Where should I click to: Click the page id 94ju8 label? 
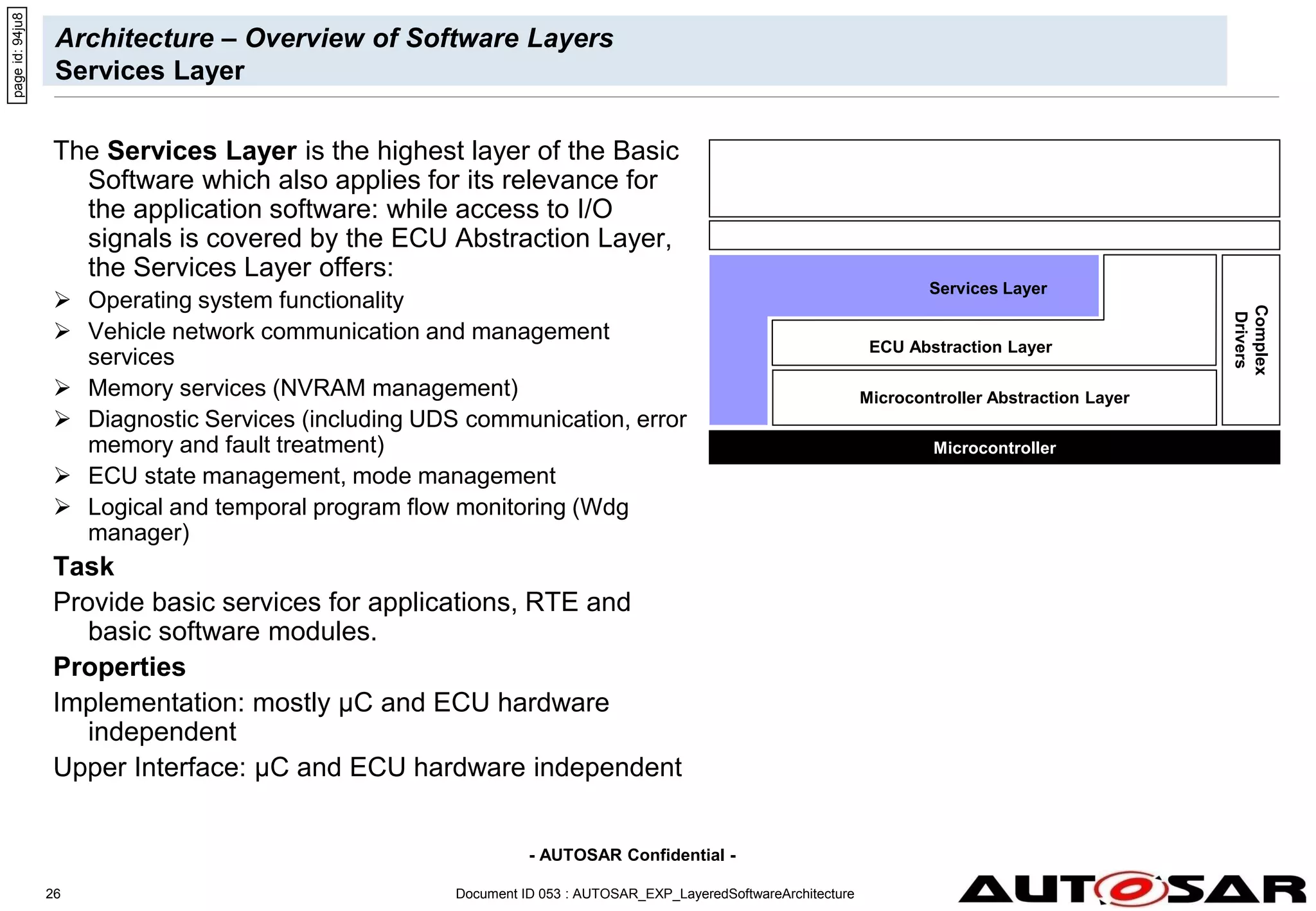click(x=17, y=55)
